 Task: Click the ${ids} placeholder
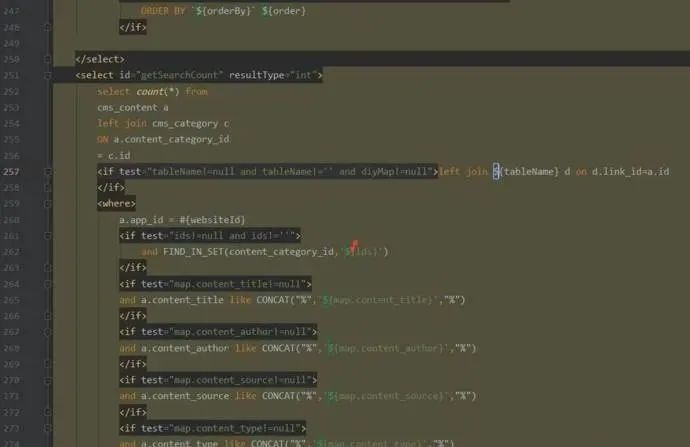pos(361,252)
